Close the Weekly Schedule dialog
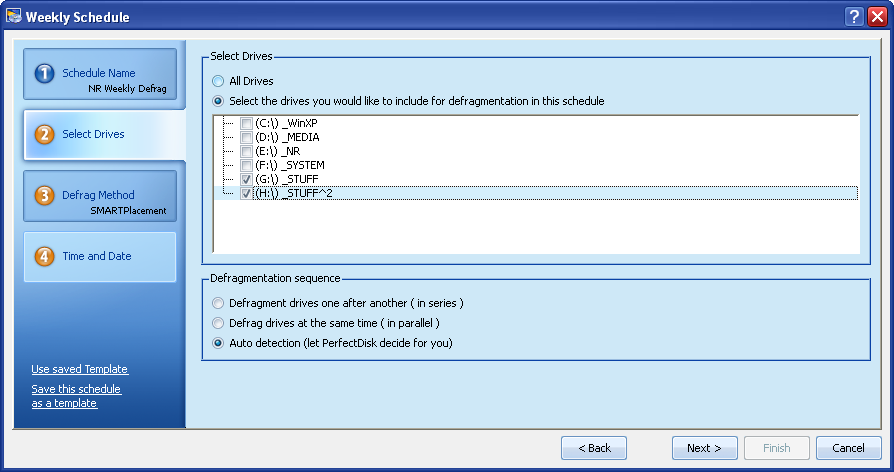This screenshot has height=472, width=894. coord(877,17)
